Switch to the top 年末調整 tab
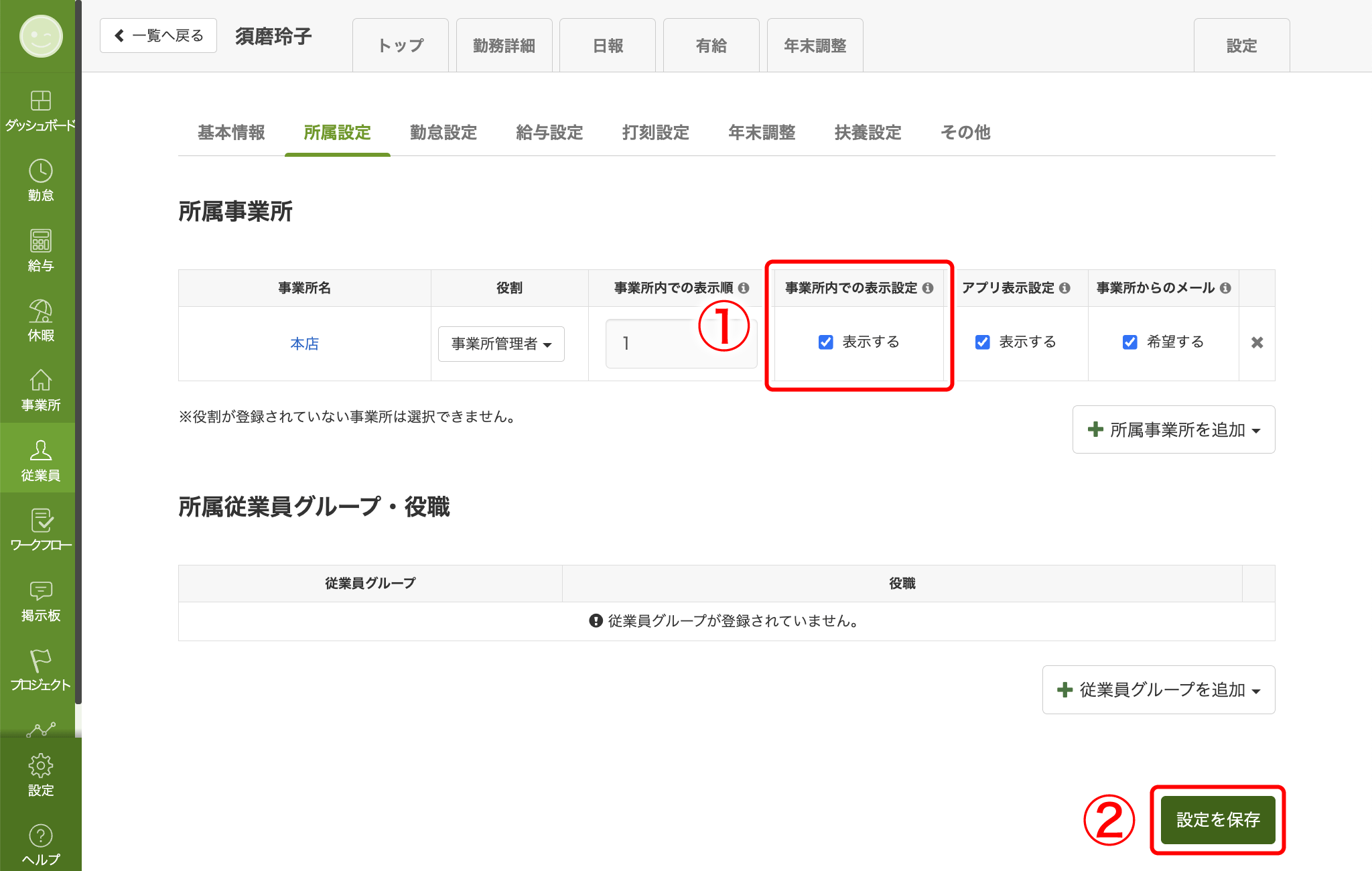The image size is (1372, 871). pyautogui.click(x=815, y=46)
